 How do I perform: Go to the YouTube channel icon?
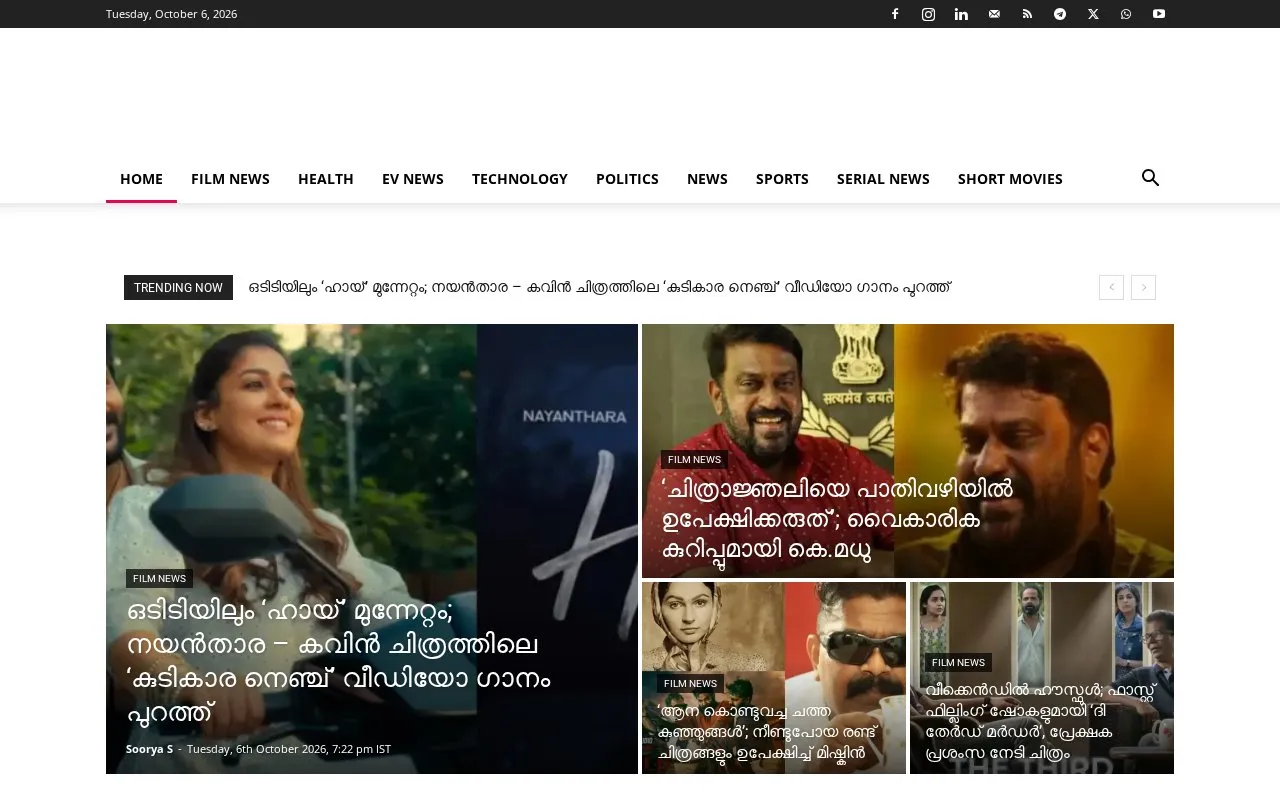pos(1159,14)
